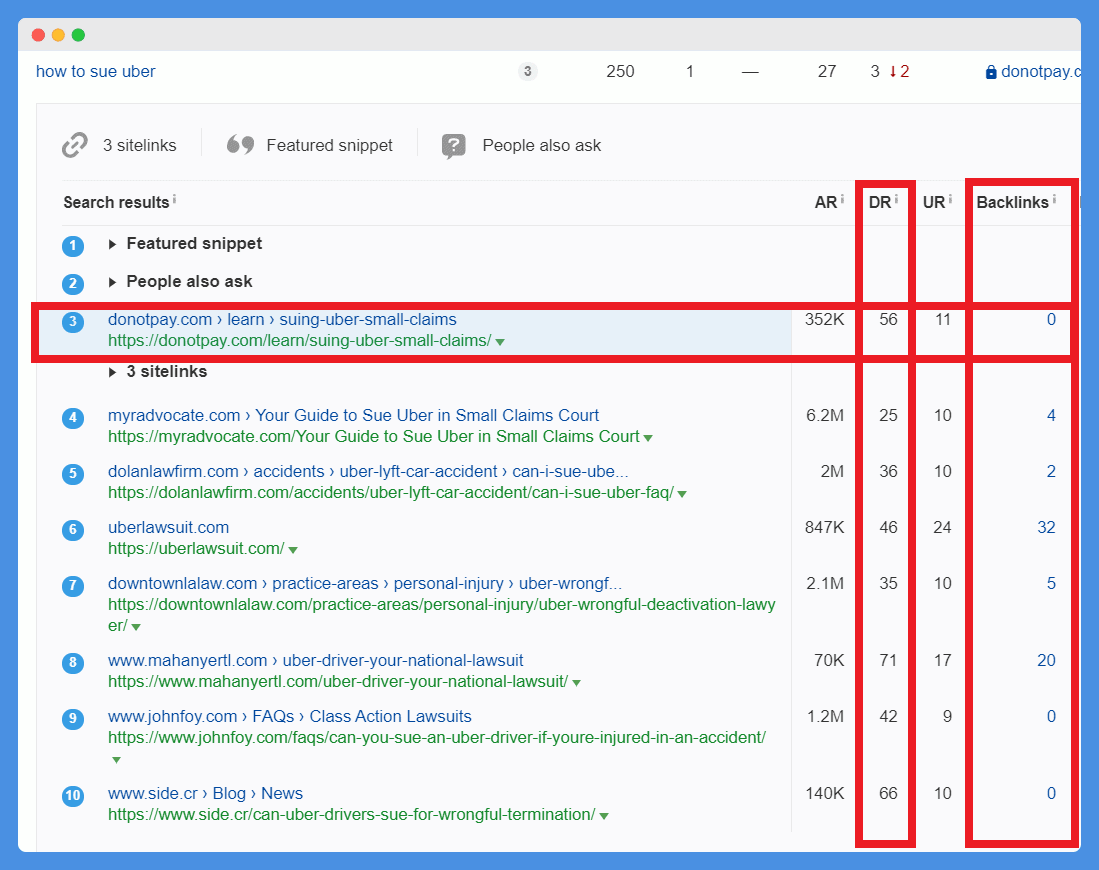
Task: Click backlinks count 2 for dolanlawfirm.com
Action: click(x=1051, y=472)
